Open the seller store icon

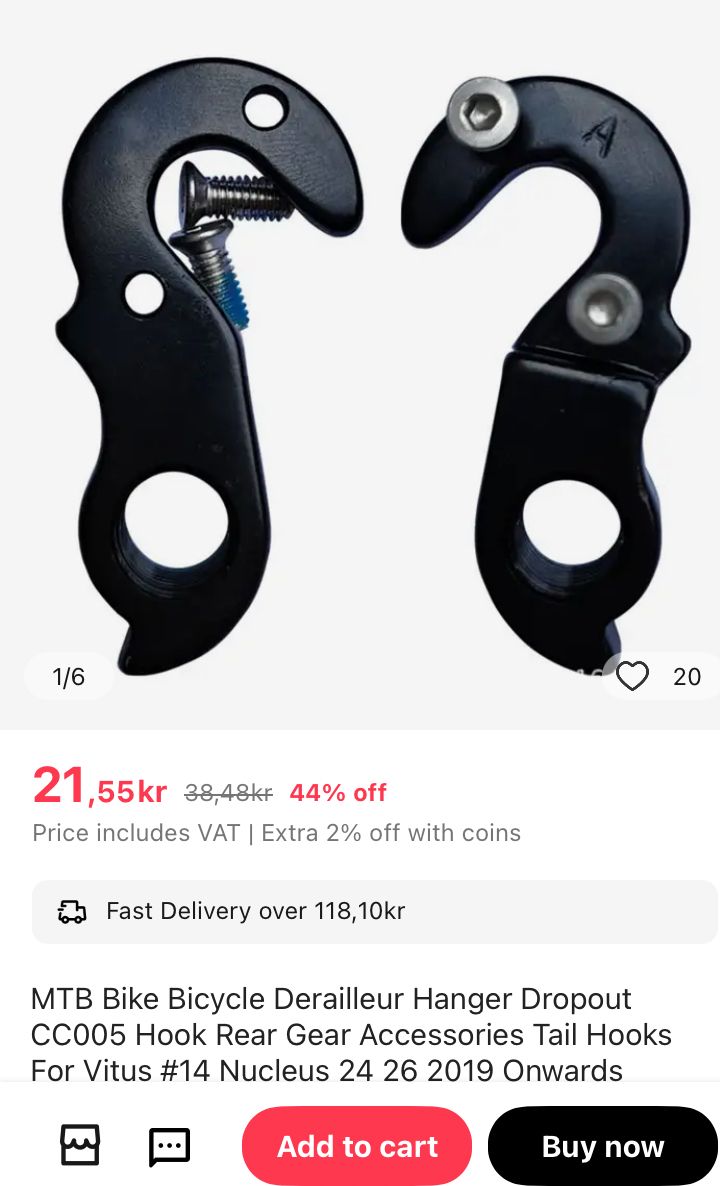pyautogui.click(x=79, y=1145)
